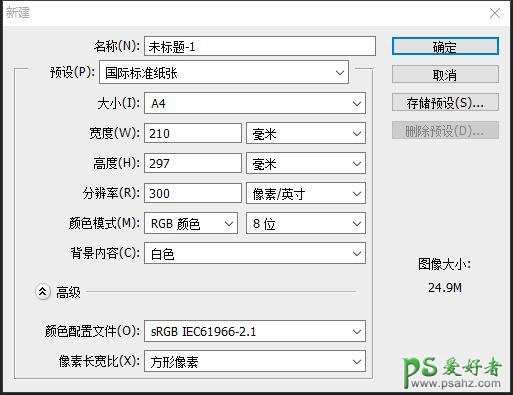Open the 颜色模式 dropdown showing RGB 颜色
This screenshot has width=513, height=395.
pyautogui.click(x=191, y=223)
